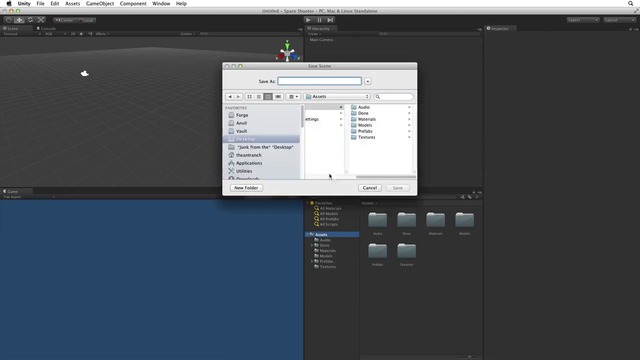This screenshot has width=640, height=360.
Task: Switch save dialog to icon view
Action: pos(249,97)
